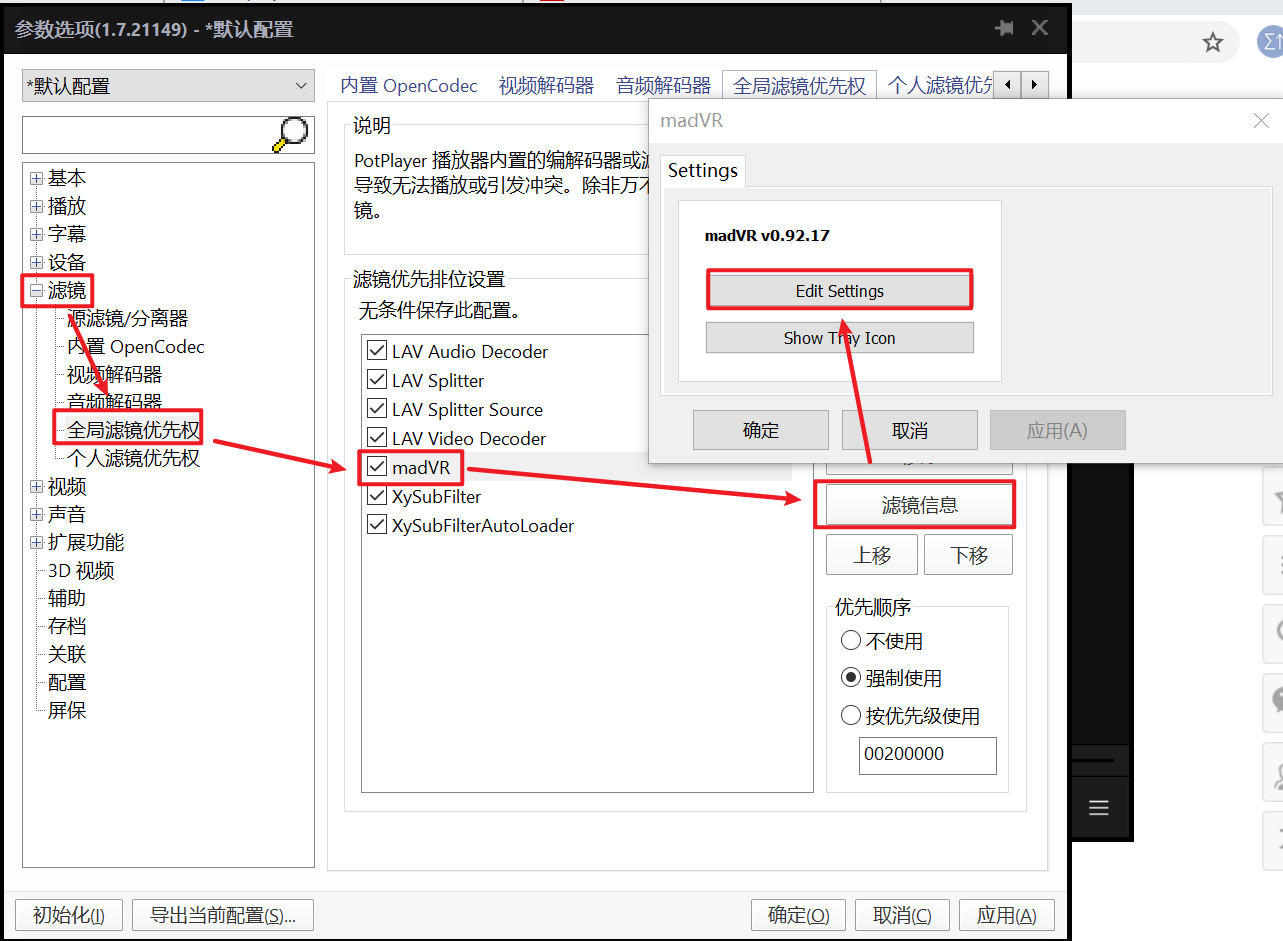Image resolution: width=1283 pixels, height=941 pixels.
Task: Click the 上移 move up button
Action: coord(872,555)
